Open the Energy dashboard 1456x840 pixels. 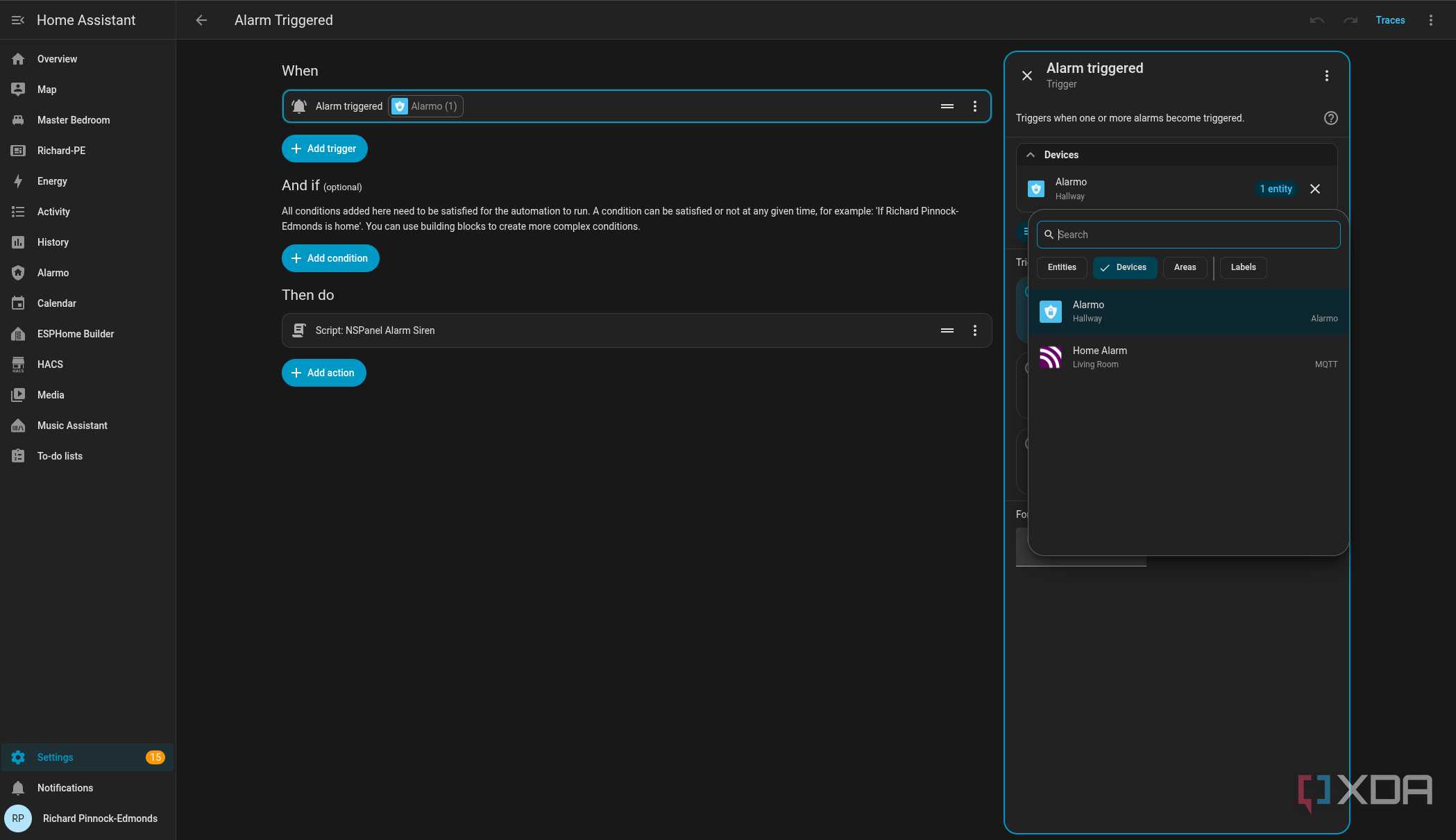click(x=87, y=181)
